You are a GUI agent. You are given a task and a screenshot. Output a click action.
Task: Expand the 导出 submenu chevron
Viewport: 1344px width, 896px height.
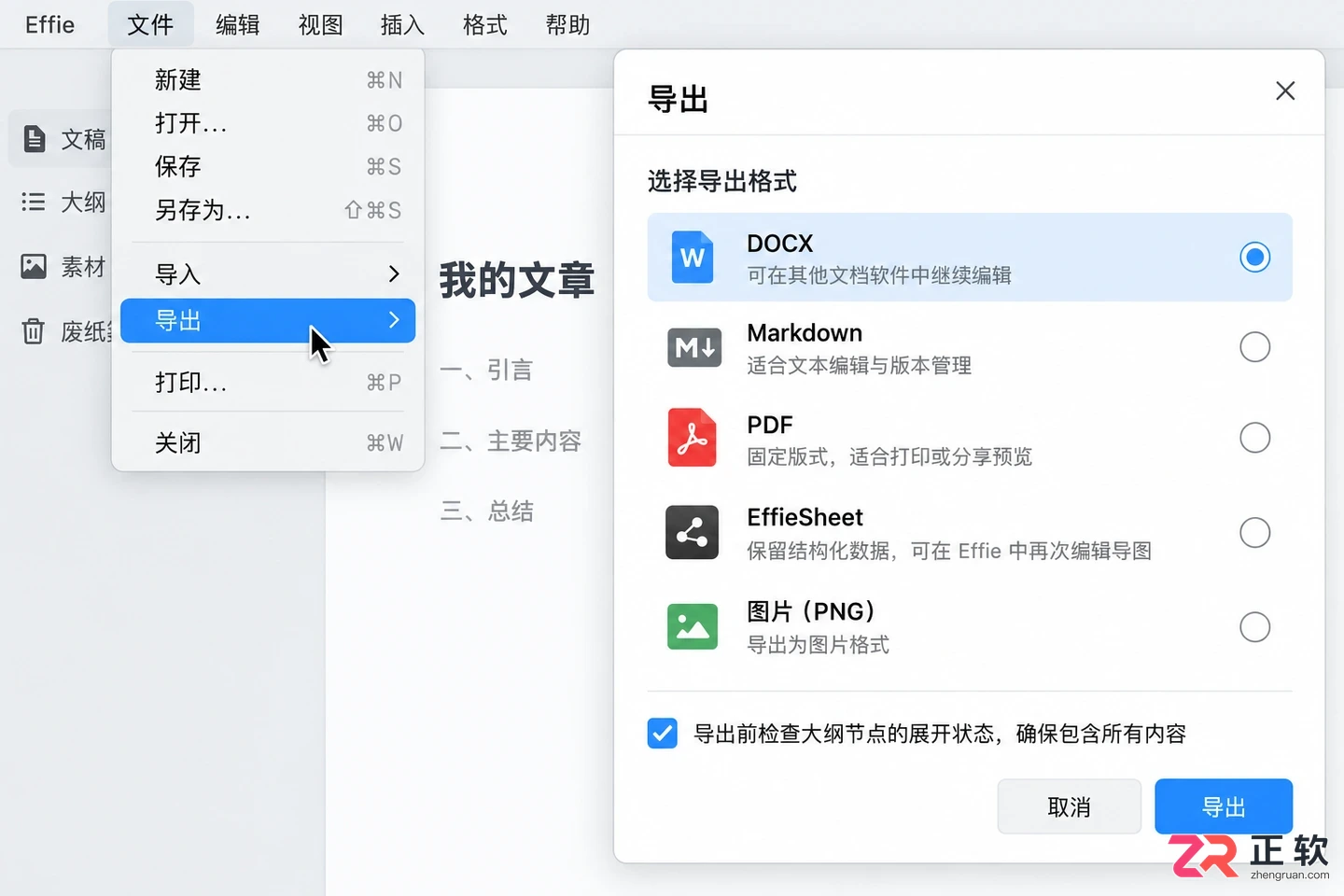(x=394, y=320)
